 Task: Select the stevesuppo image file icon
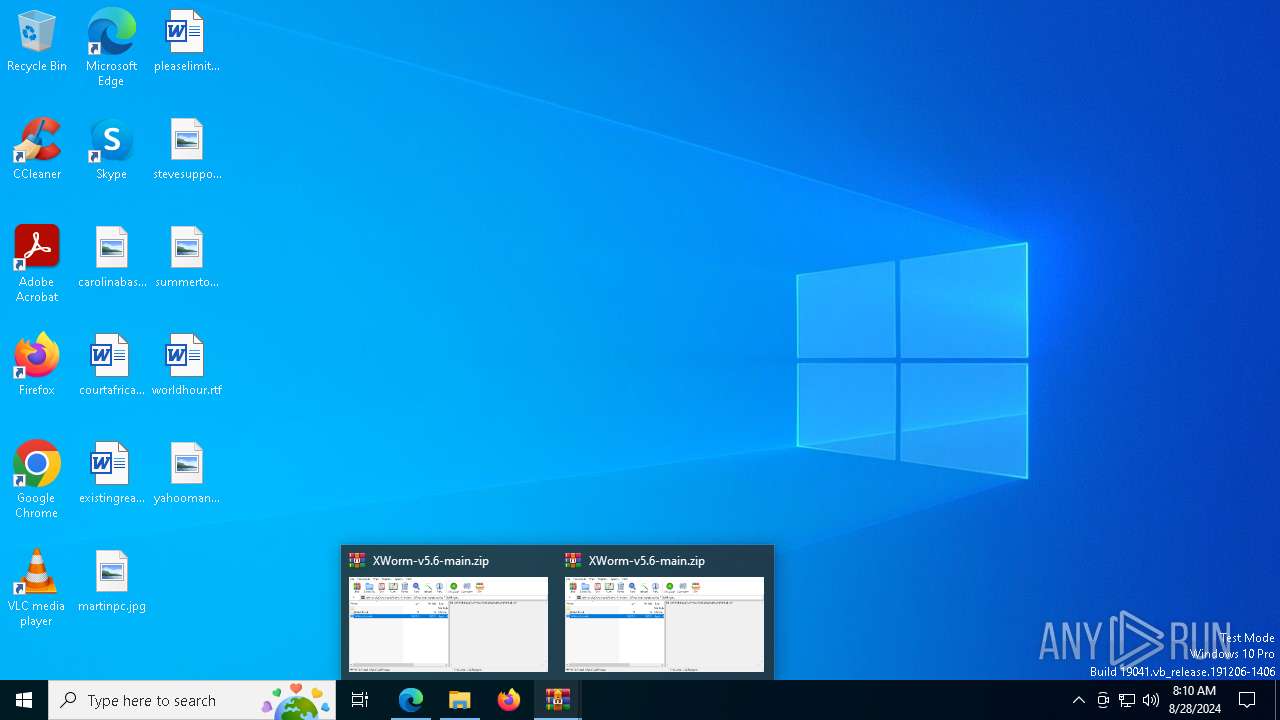186,150
